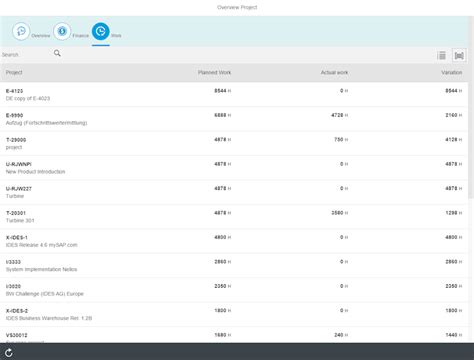Click variation 2160 H value
Image resolution: width=474 pixels, height=360 pixels.
point(454,115)
